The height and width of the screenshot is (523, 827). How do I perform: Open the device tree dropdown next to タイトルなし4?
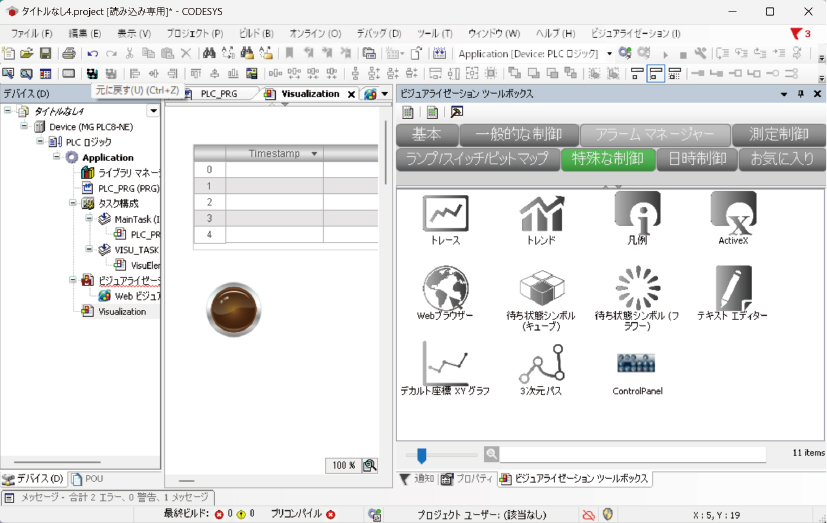point(153,111)
